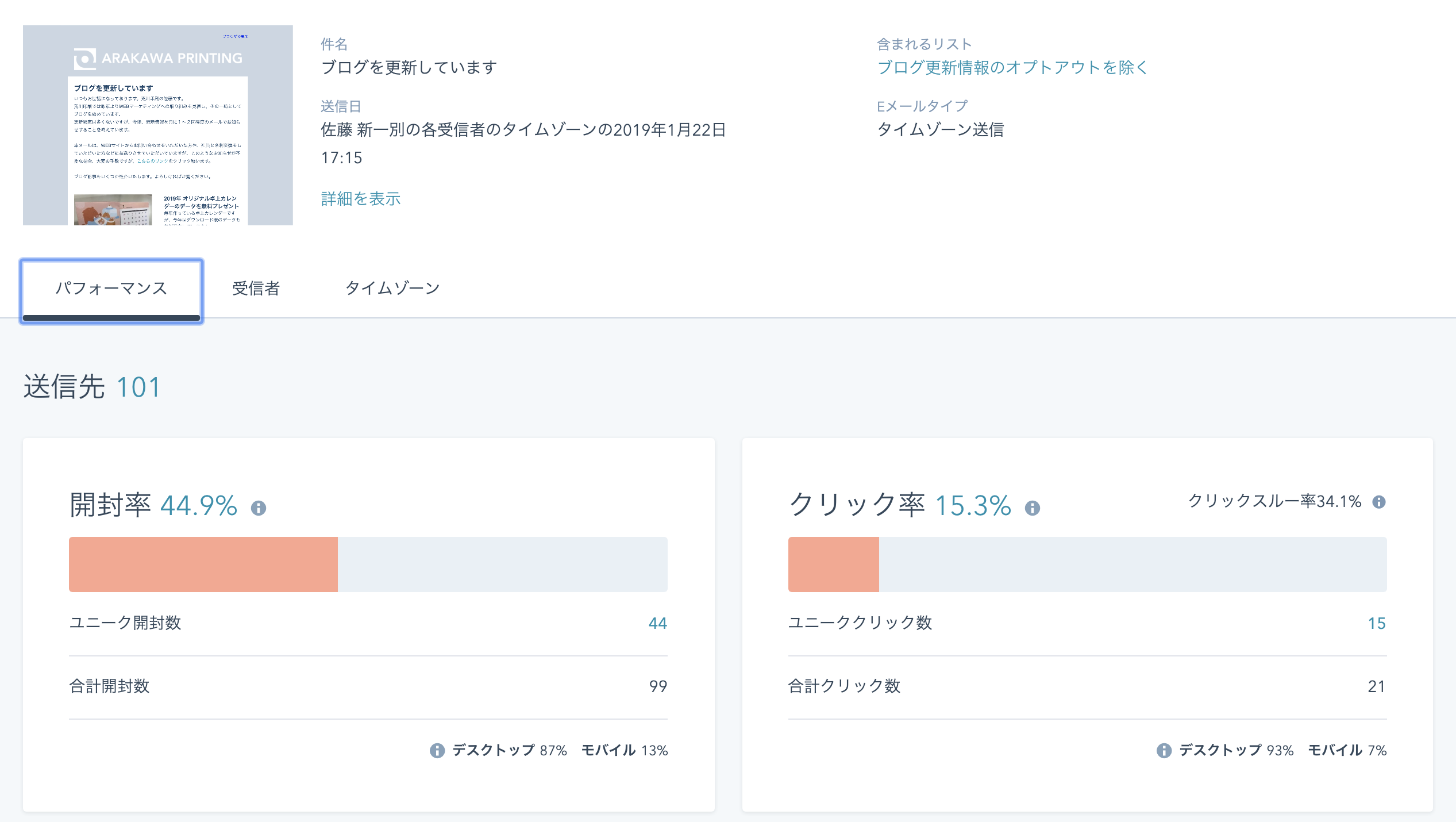Click info icon beside クリック率 15.3%

tap(1033, 508)
